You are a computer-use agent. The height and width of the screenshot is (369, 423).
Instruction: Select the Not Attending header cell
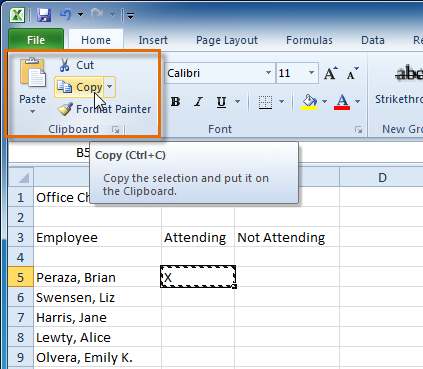(287, 237)
